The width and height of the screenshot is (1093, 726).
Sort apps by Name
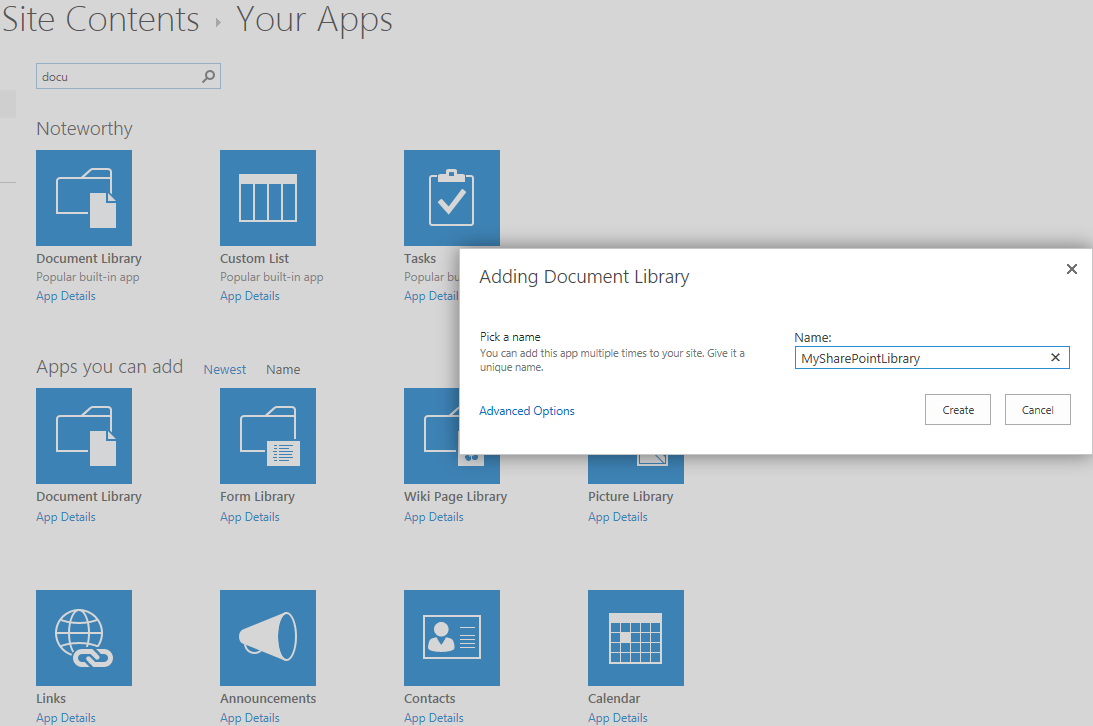(283, 369)
